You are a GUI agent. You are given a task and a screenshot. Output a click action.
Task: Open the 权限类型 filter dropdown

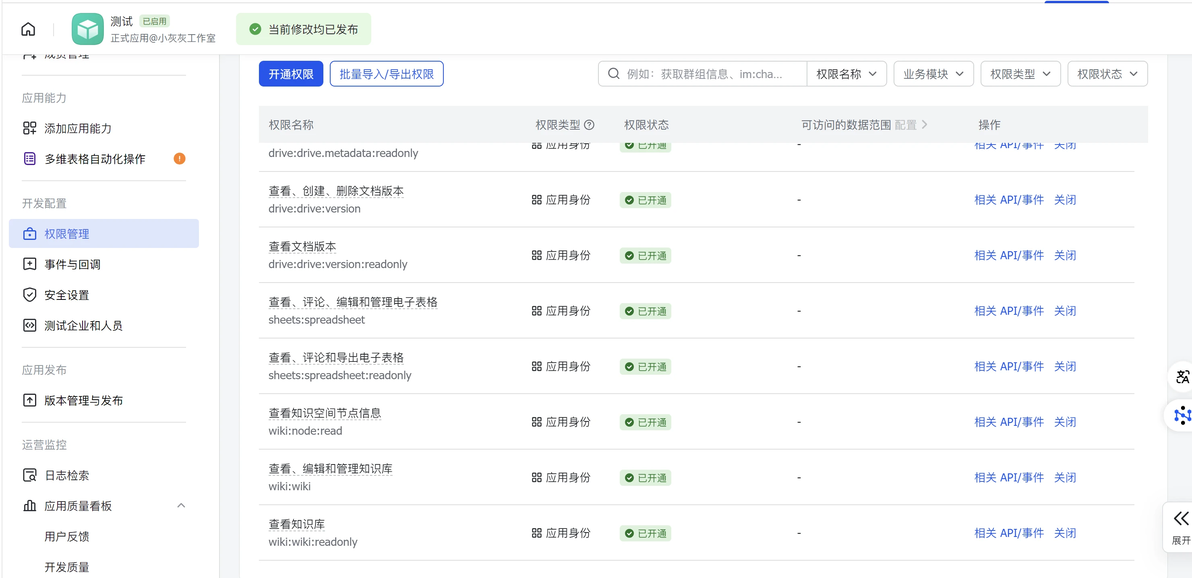point(1020,74)
